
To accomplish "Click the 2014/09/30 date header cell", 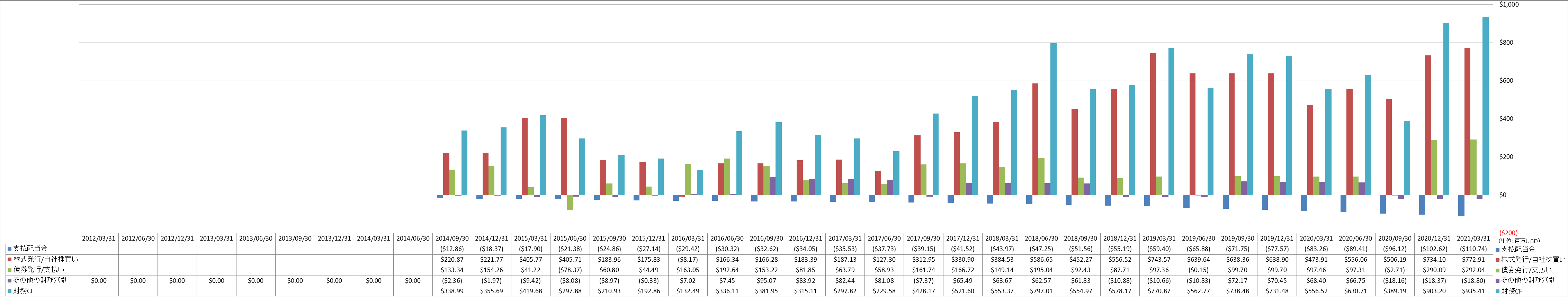I will [x=452, y=238].
